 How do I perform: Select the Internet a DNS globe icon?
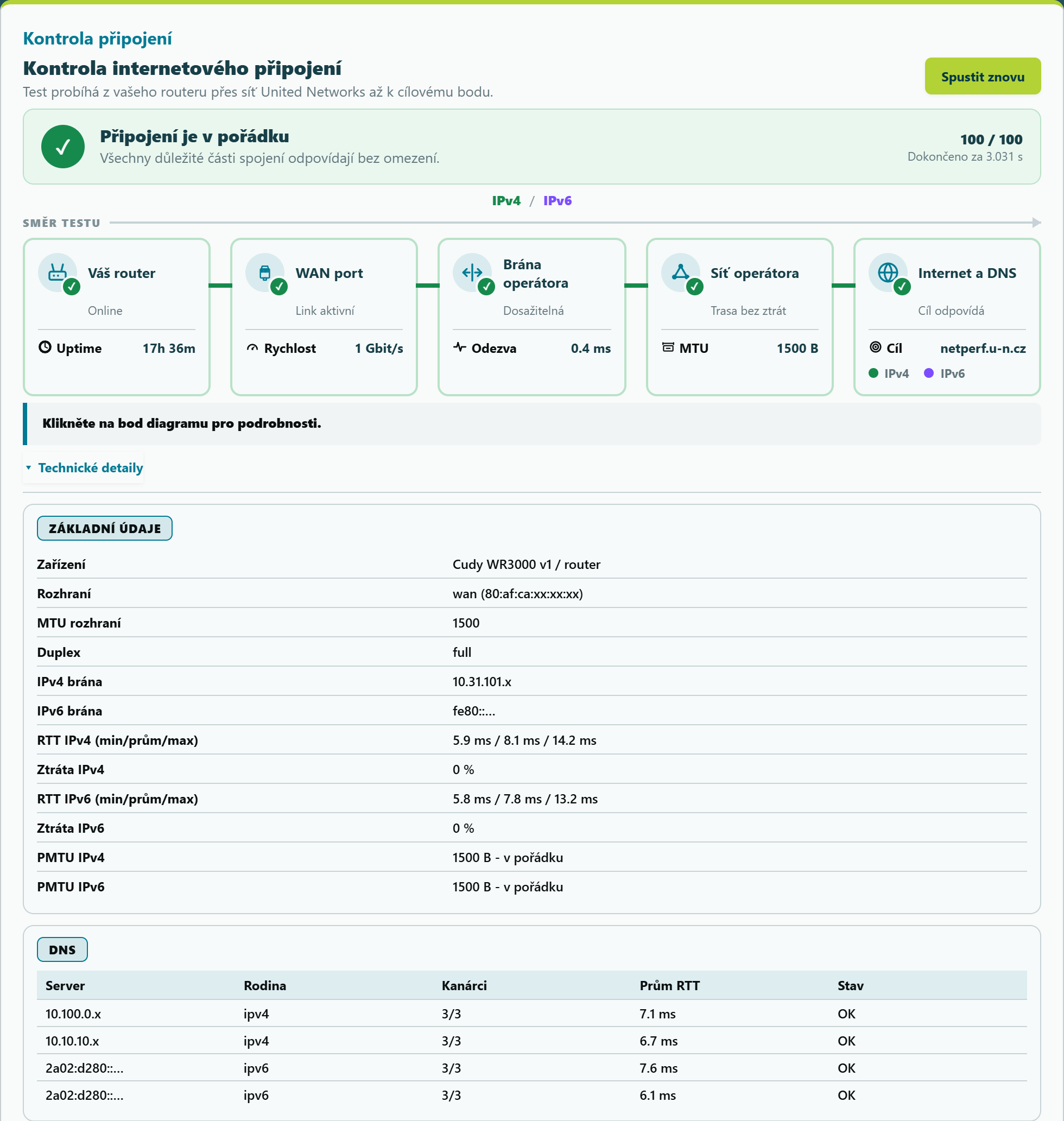[888, 273]
